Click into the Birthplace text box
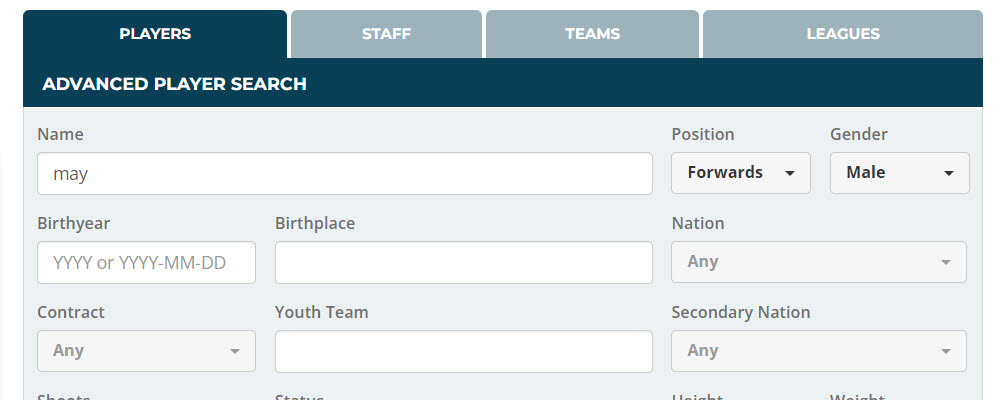This screenshot has height=400, width=1004. (x=463, y=262)
